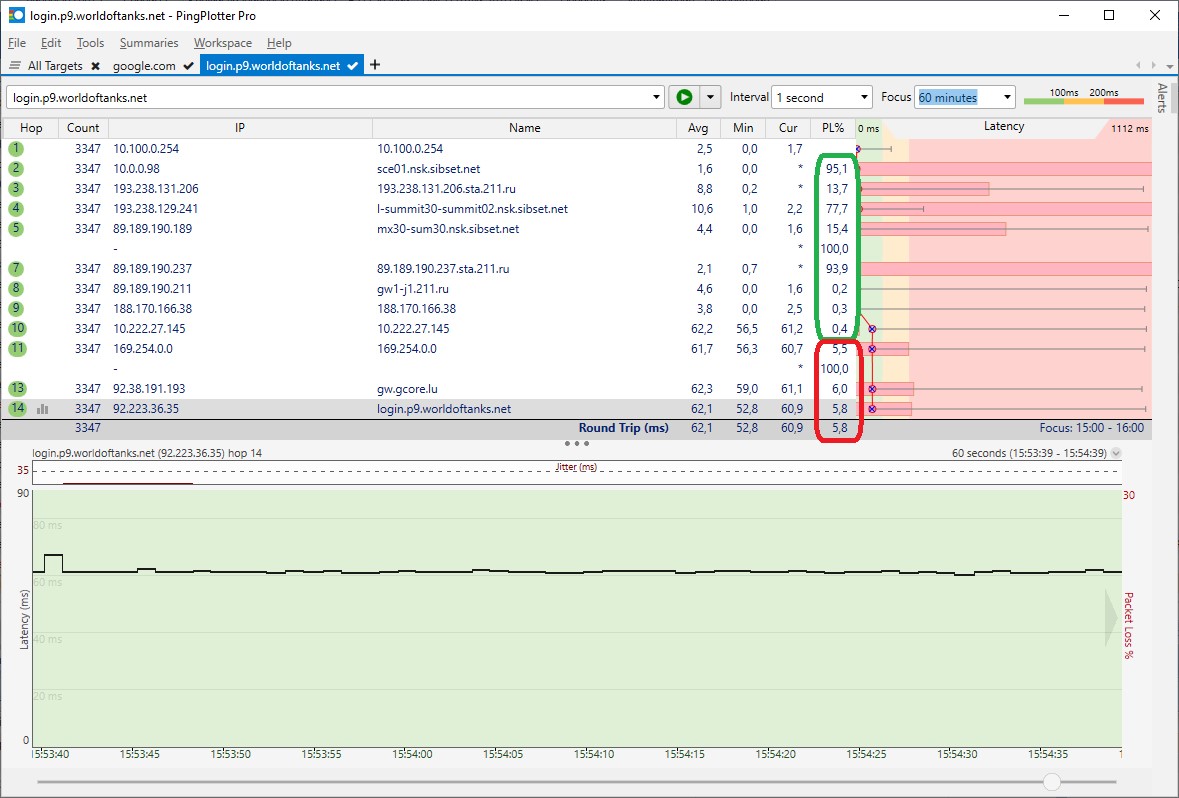Click the Cur column header

[x=788, y=128]
